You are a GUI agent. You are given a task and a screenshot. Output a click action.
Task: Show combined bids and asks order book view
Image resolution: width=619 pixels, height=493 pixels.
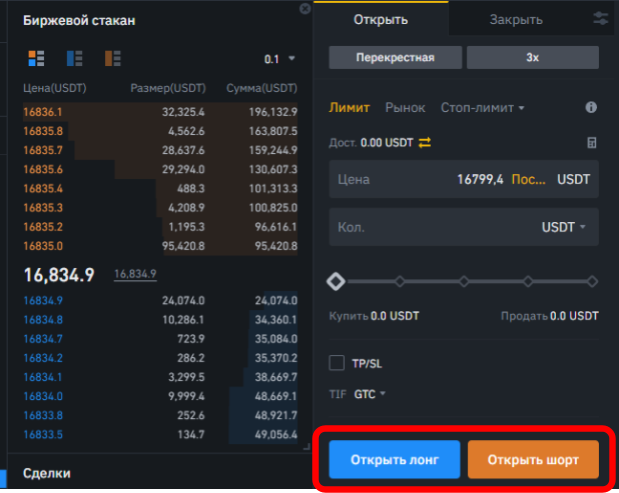pyautogui.click(x=28, y=59)
